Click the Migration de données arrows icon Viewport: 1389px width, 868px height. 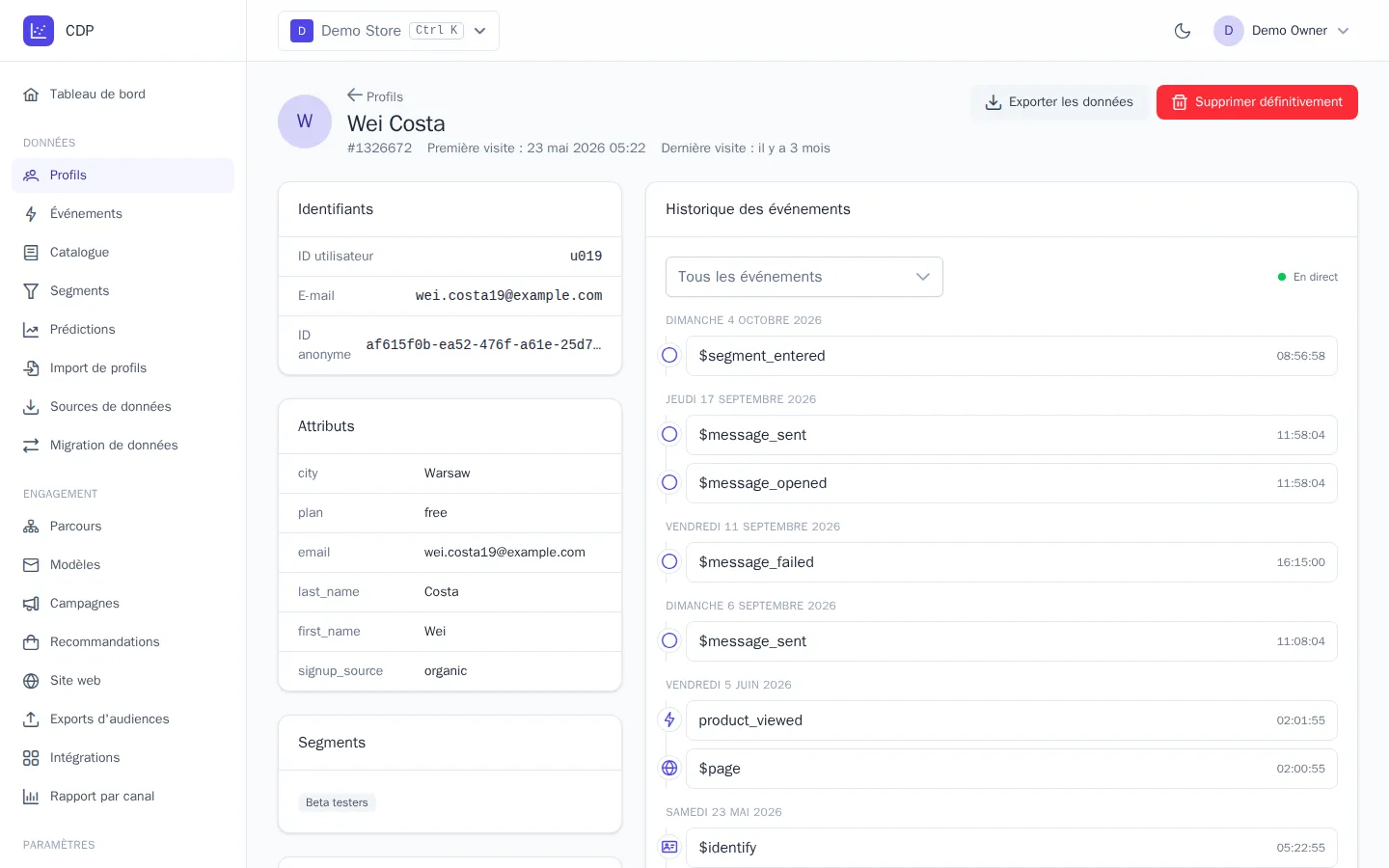31,446
